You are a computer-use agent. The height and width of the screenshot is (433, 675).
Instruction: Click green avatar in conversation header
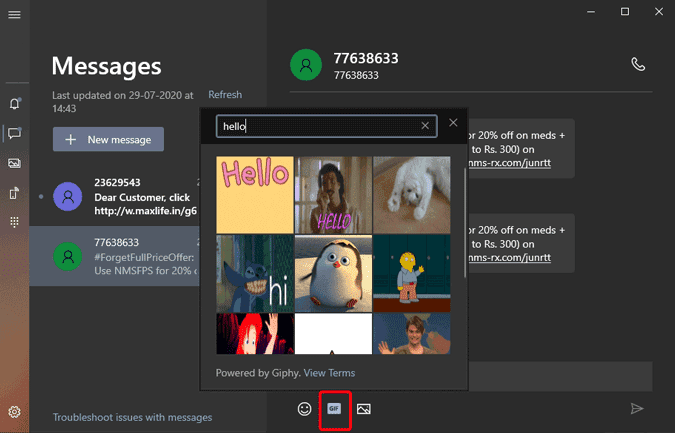pos(306,65)
